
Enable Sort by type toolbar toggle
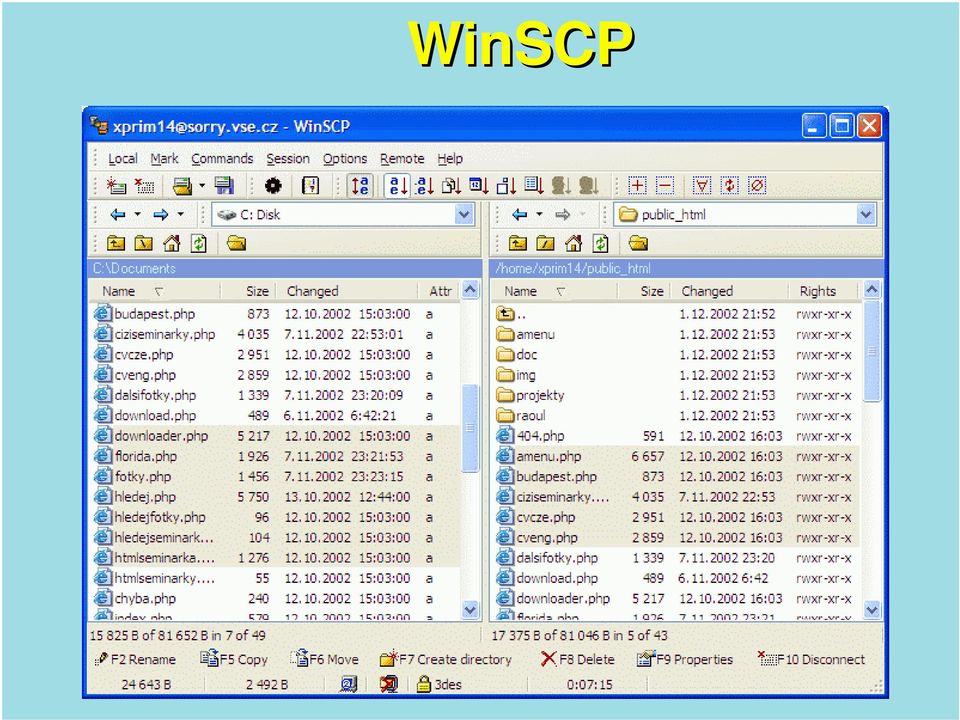(x=451, y=186)
